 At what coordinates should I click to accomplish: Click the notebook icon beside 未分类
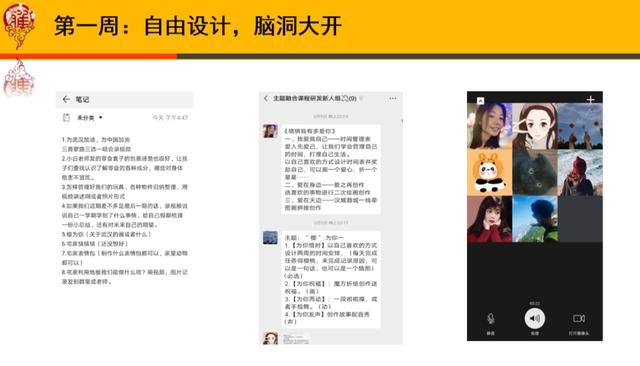[66, 118]
